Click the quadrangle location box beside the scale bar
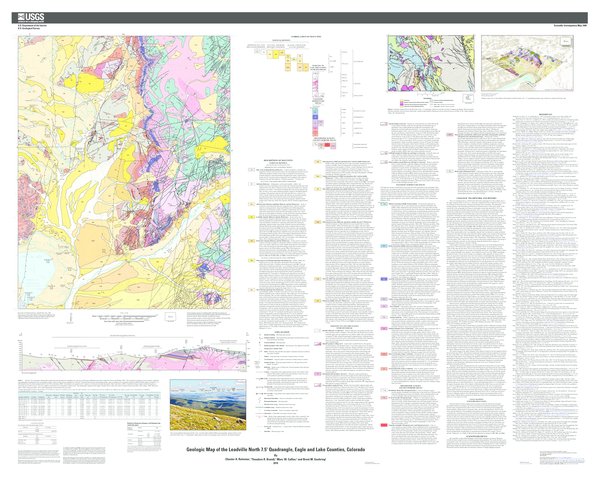600x479 pixels. tap(170, 317)
